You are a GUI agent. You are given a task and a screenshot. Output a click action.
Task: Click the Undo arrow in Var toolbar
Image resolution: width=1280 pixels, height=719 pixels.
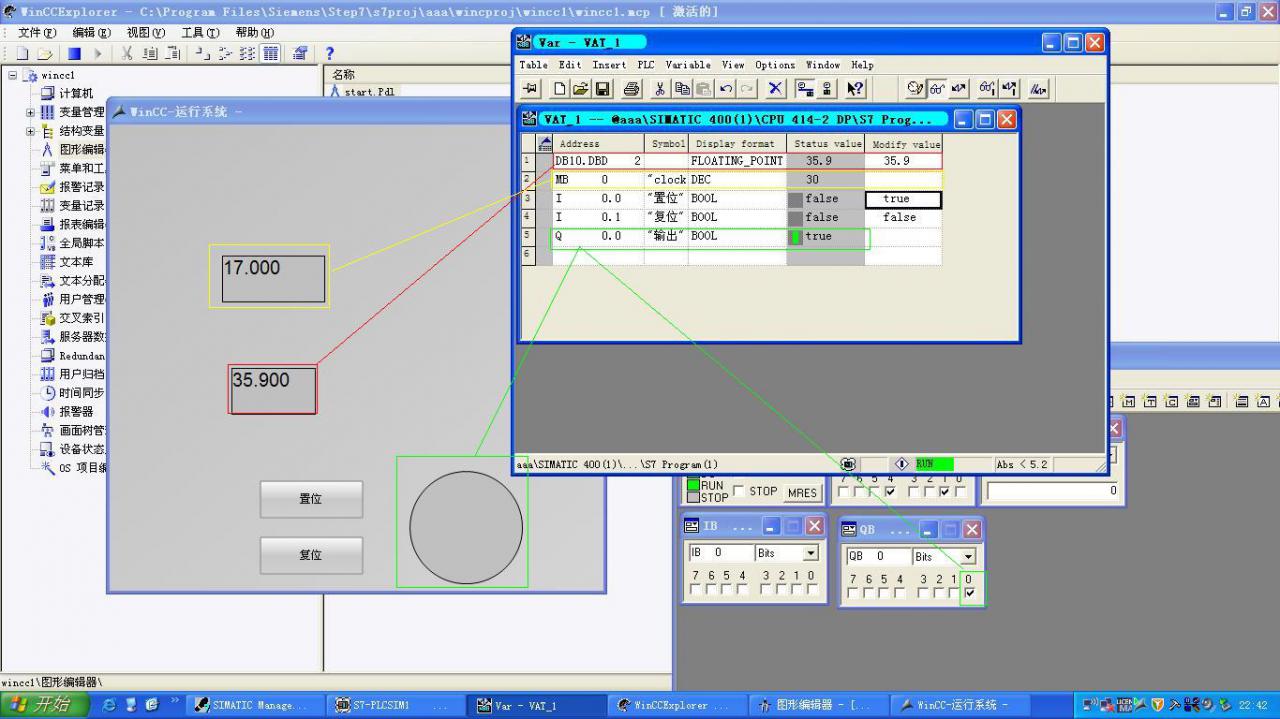(x=725, y=89)
